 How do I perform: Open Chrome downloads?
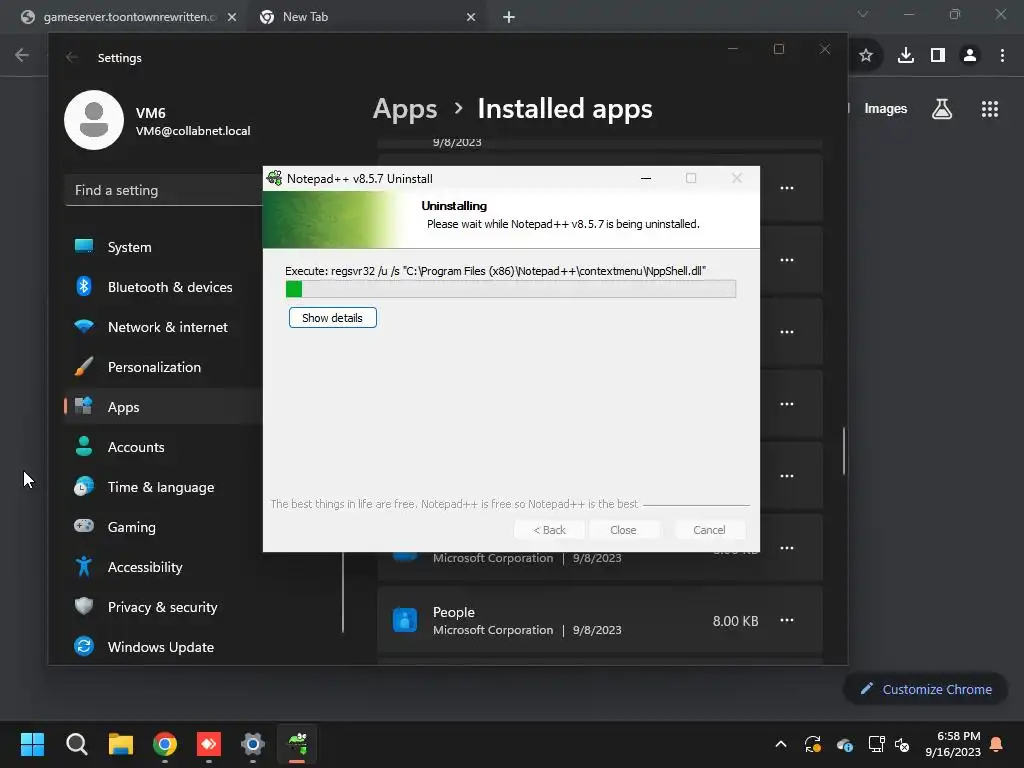pos(906,56)
